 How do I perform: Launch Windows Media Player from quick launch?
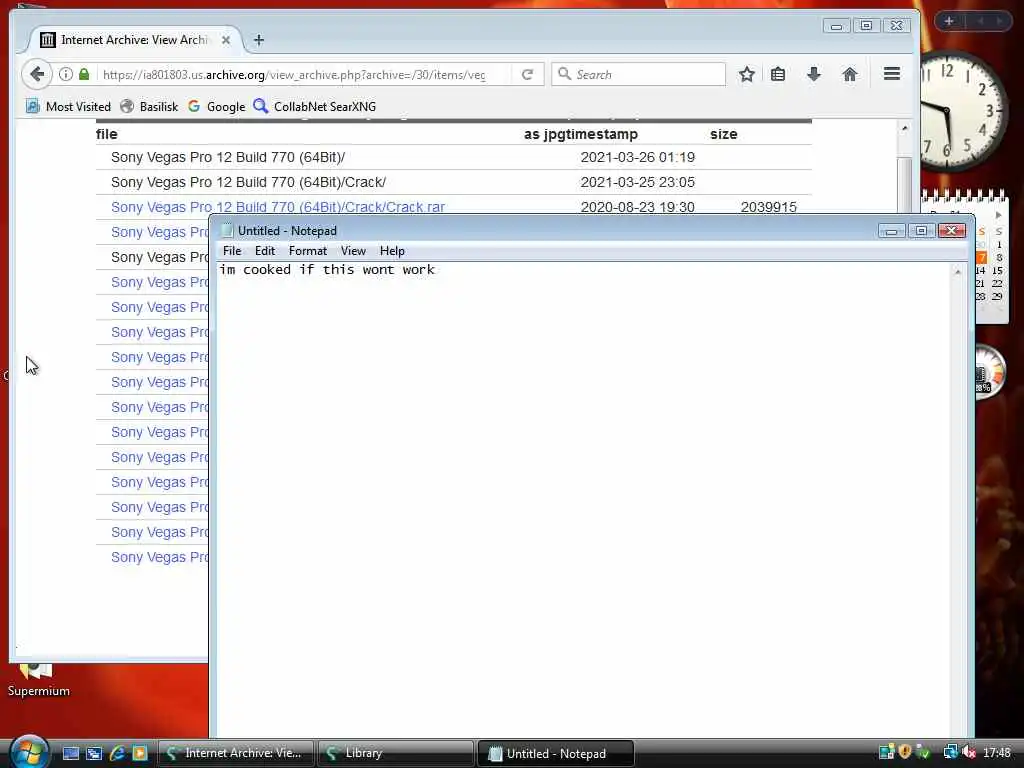[x=140, y=753]
